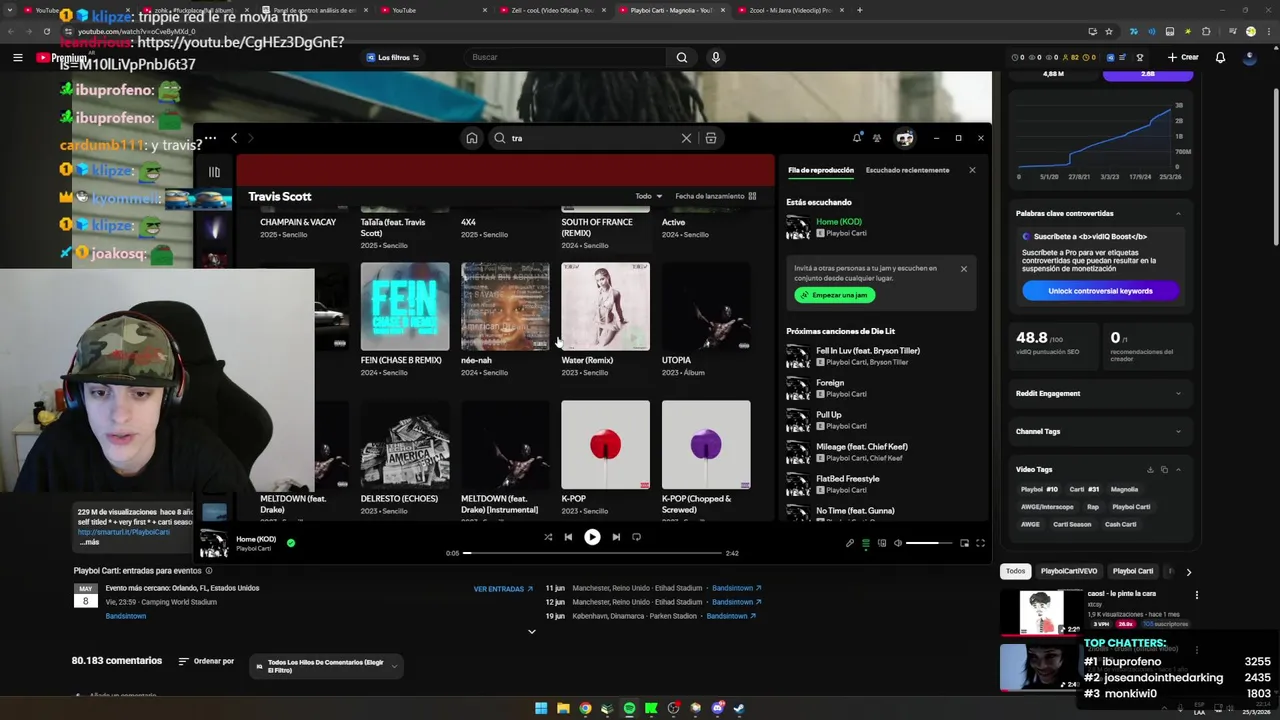Open Spotify miniplayer icon
The width and height of the screenshot is (1280, 720).
point(964,543)
